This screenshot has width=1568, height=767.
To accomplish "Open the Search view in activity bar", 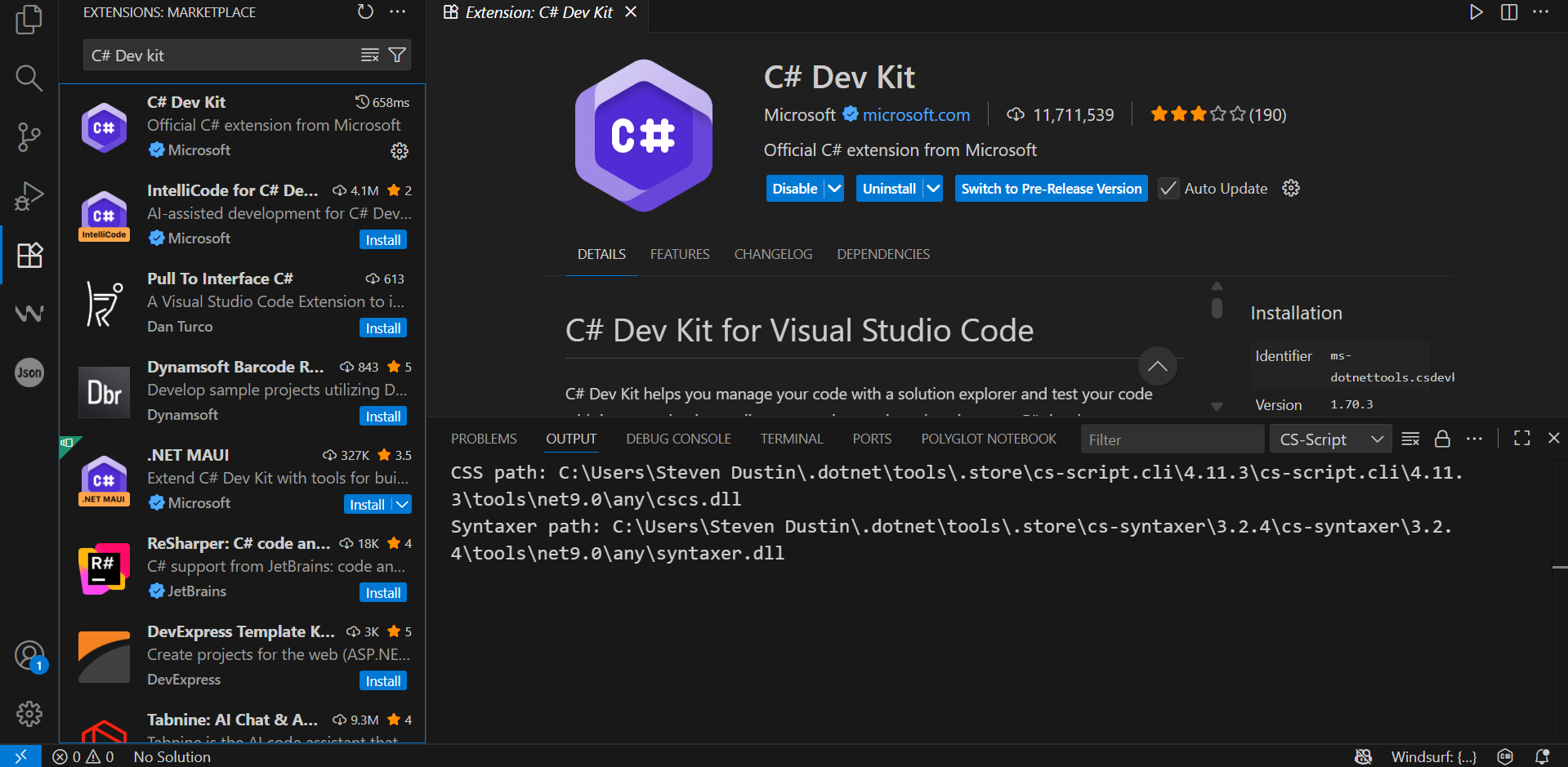I will 29,78.
